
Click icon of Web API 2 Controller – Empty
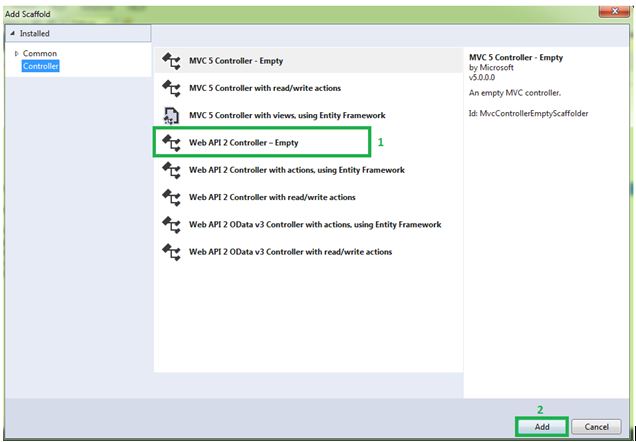171,143
